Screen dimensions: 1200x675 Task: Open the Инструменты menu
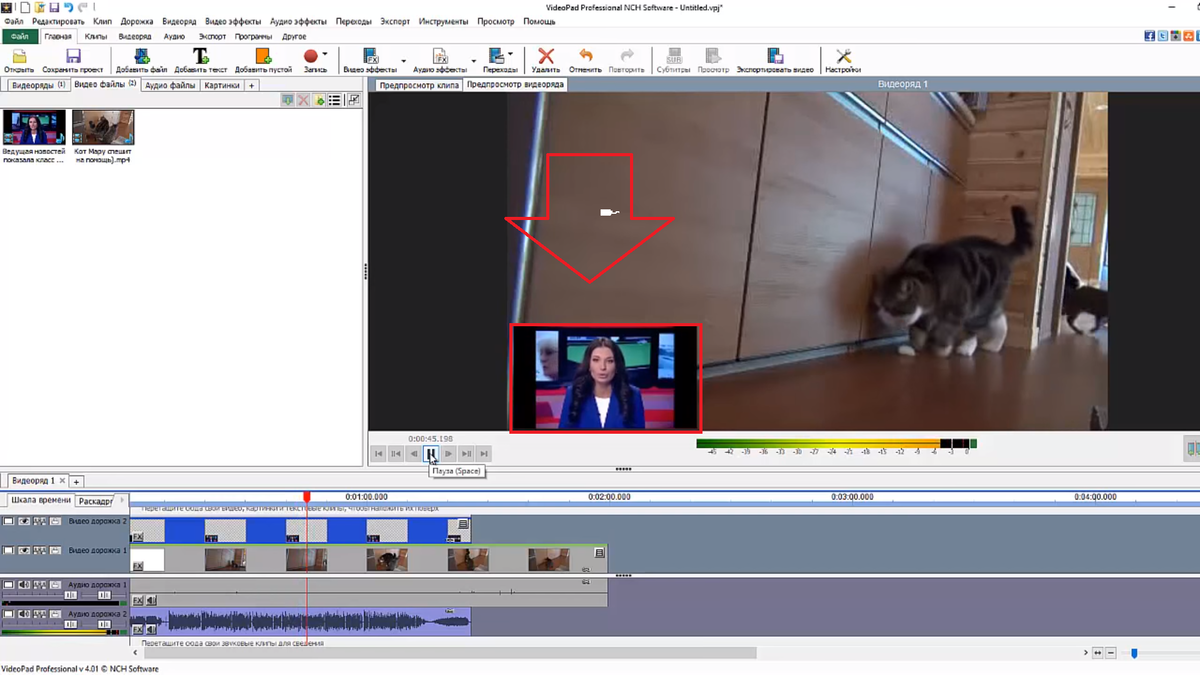click(441, 21)
